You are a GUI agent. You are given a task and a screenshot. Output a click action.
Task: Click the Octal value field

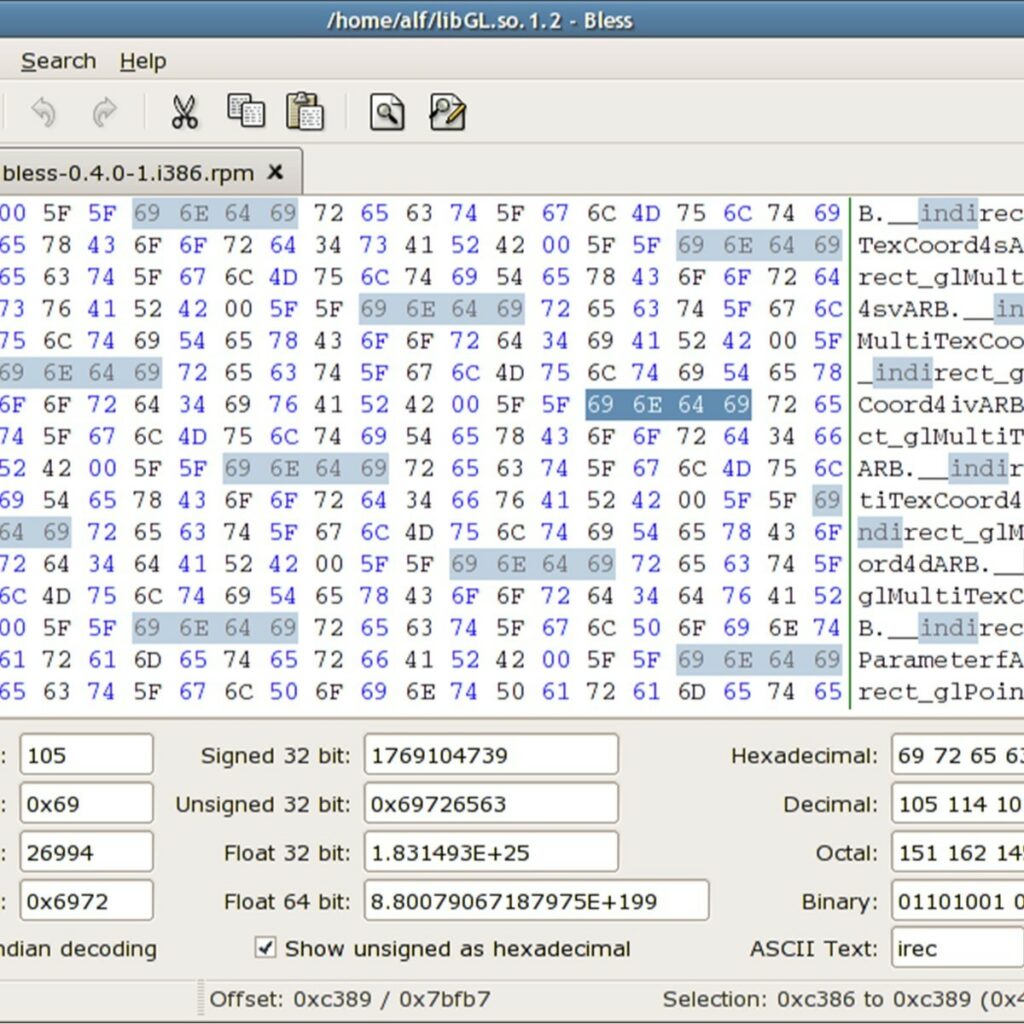tap(957, 852)
